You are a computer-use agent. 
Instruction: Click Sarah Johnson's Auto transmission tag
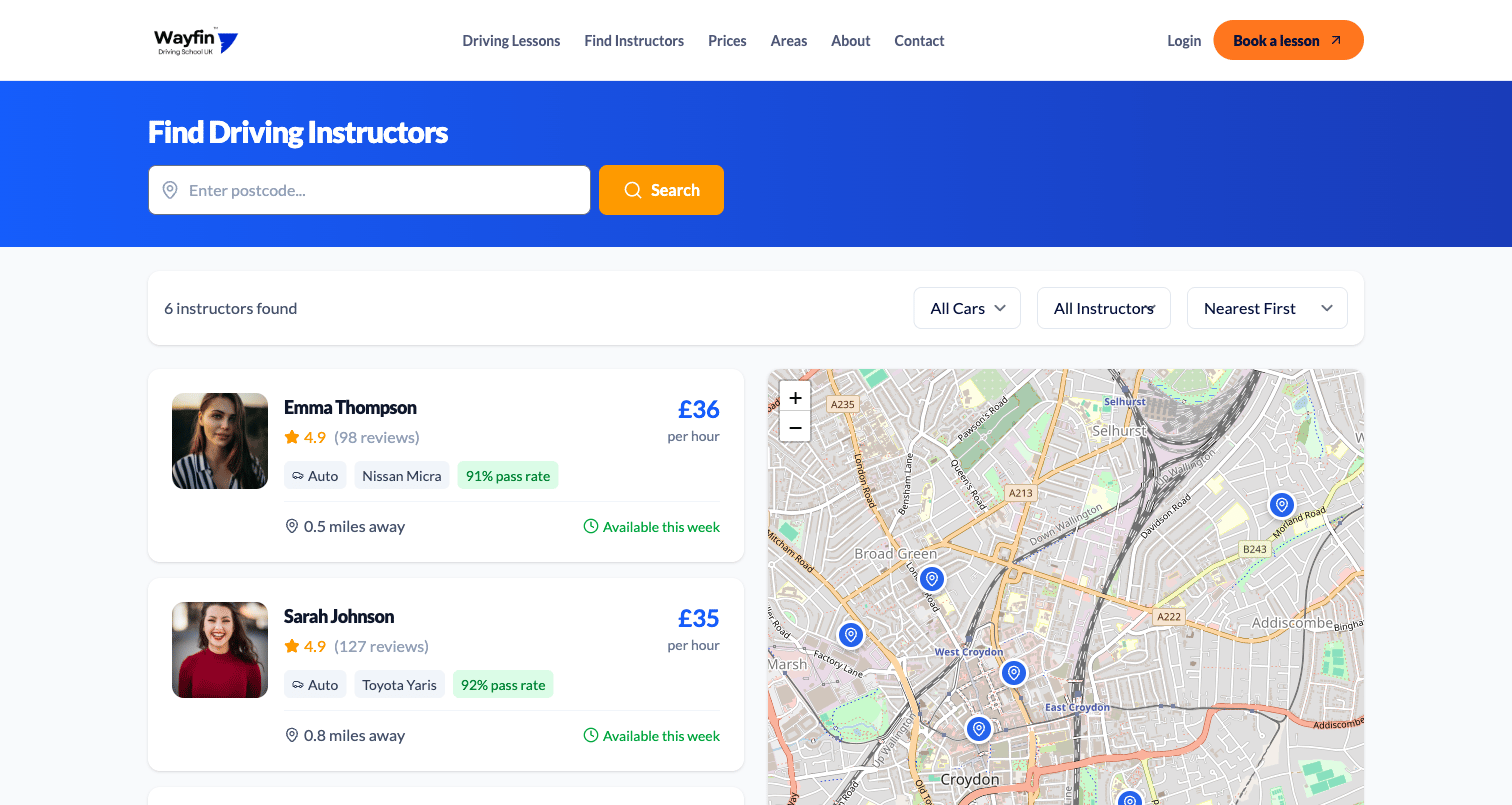tap(315, 685)
